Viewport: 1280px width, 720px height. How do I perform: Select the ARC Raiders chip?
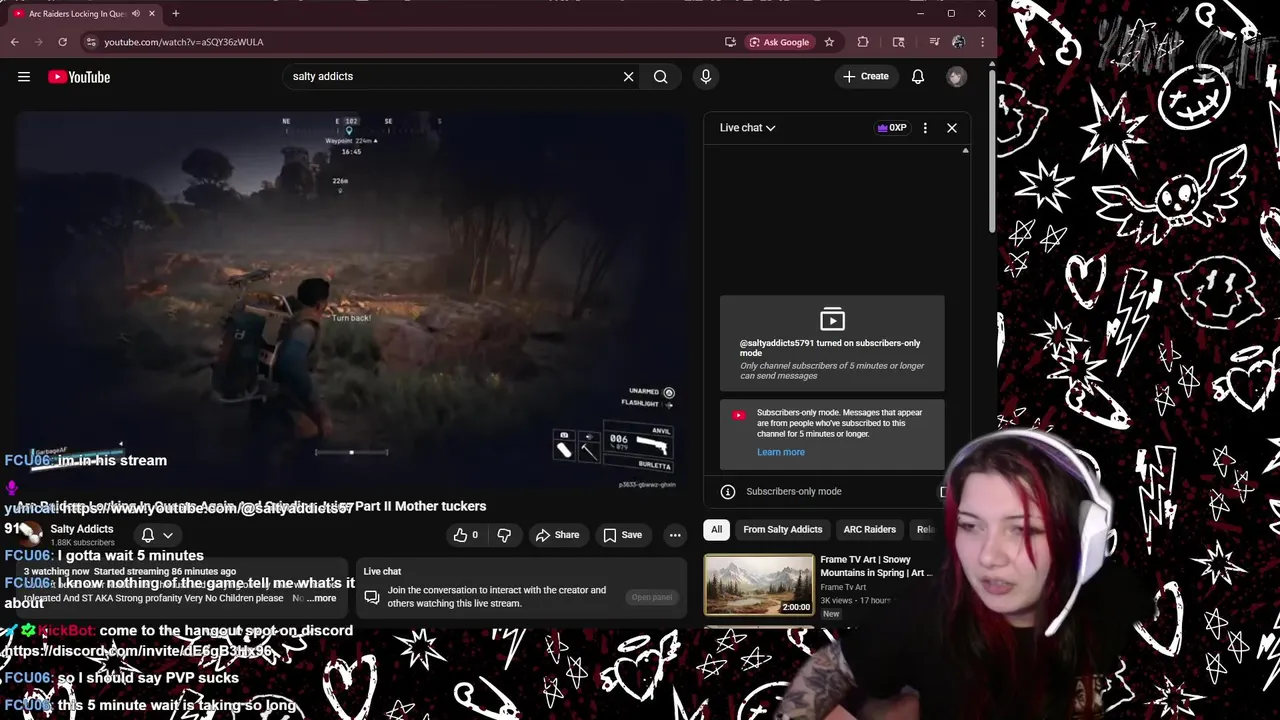[x=870, y=529]
